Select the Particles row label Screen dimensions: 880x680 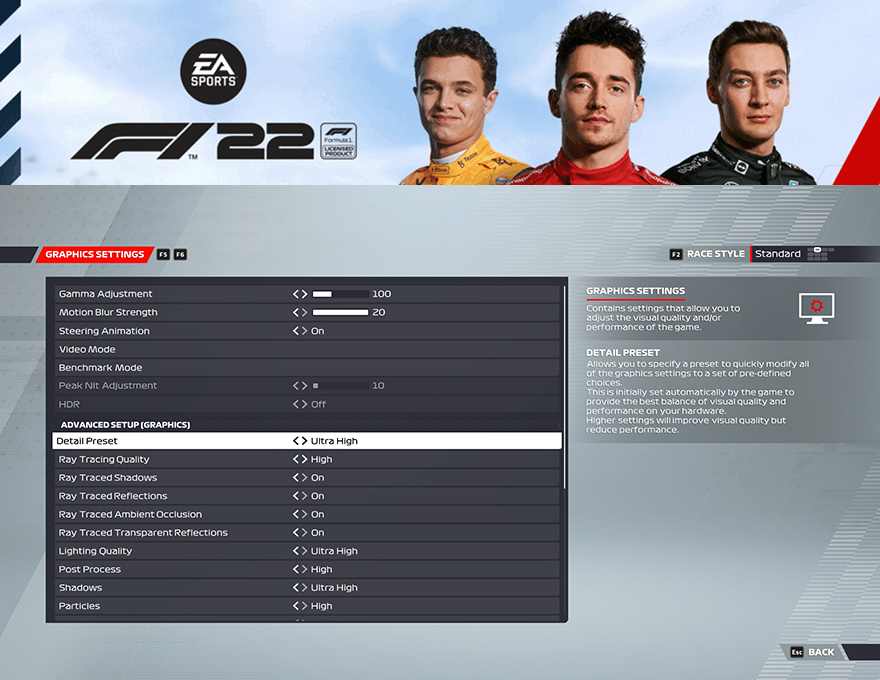[79, 606]
